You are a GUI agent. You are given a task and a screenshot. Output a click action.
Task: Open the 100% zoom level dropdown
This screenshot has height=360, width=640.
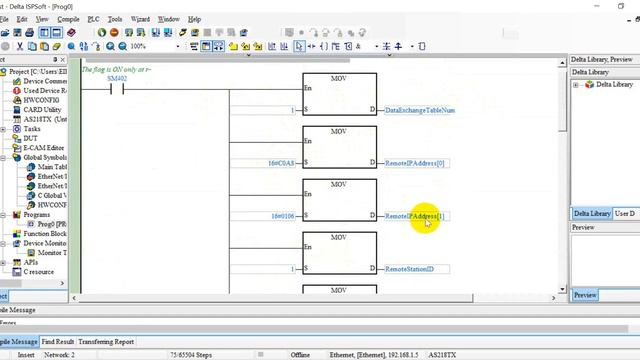tap(178, 47)
